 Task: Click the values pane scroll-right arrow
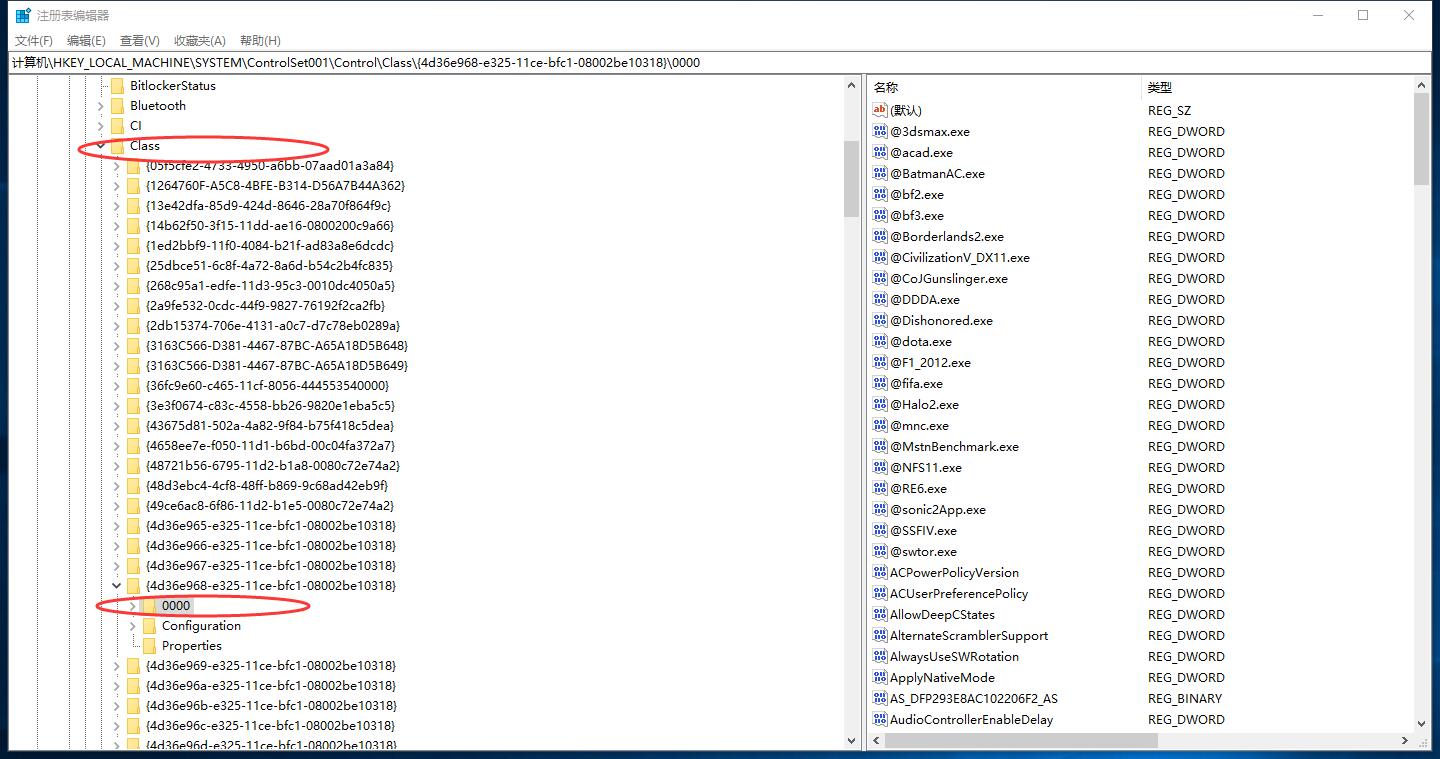pos(1405,741)
